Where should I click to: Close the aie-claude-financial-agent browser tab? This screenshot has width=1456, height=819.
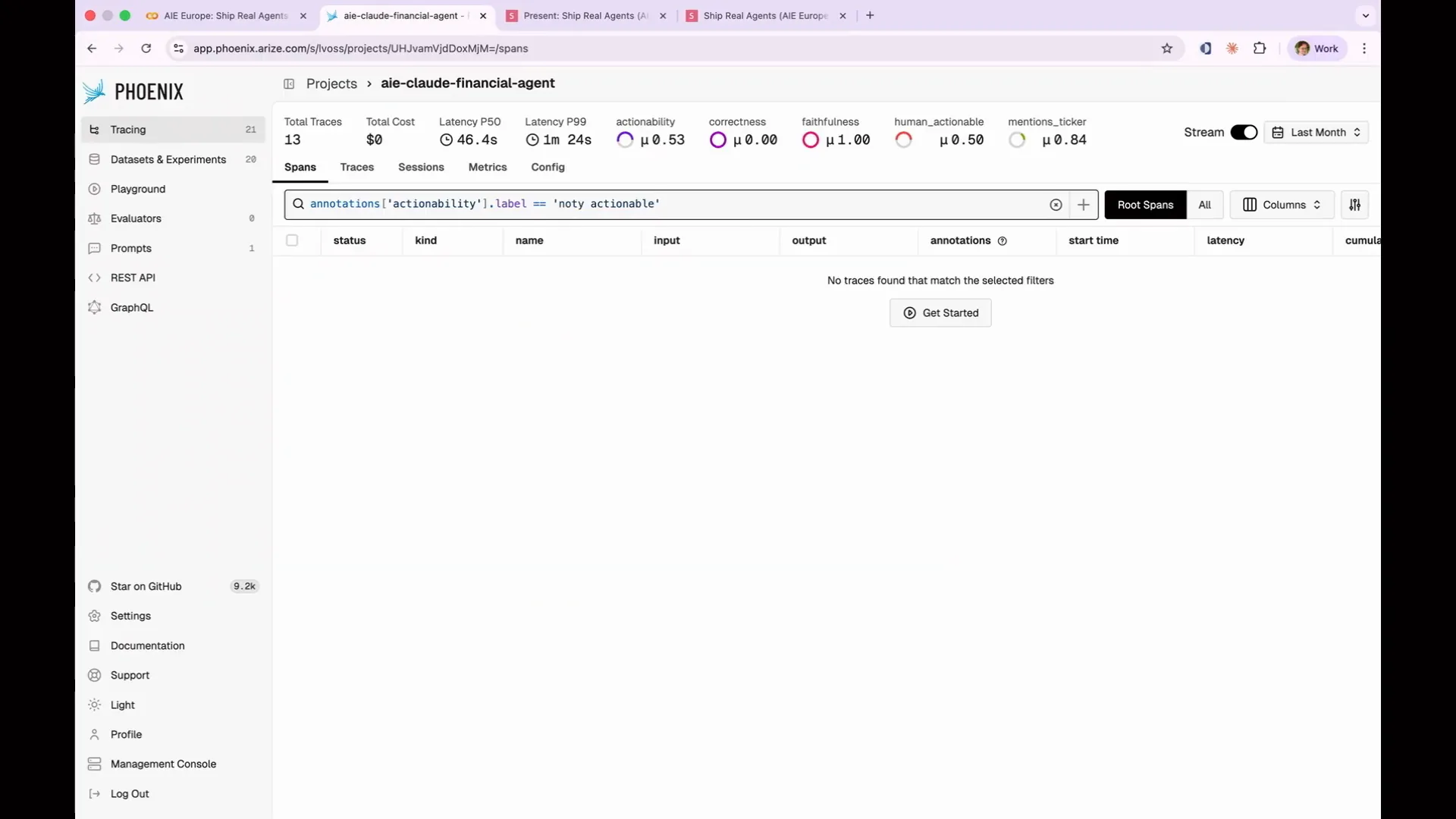point(483,15)
